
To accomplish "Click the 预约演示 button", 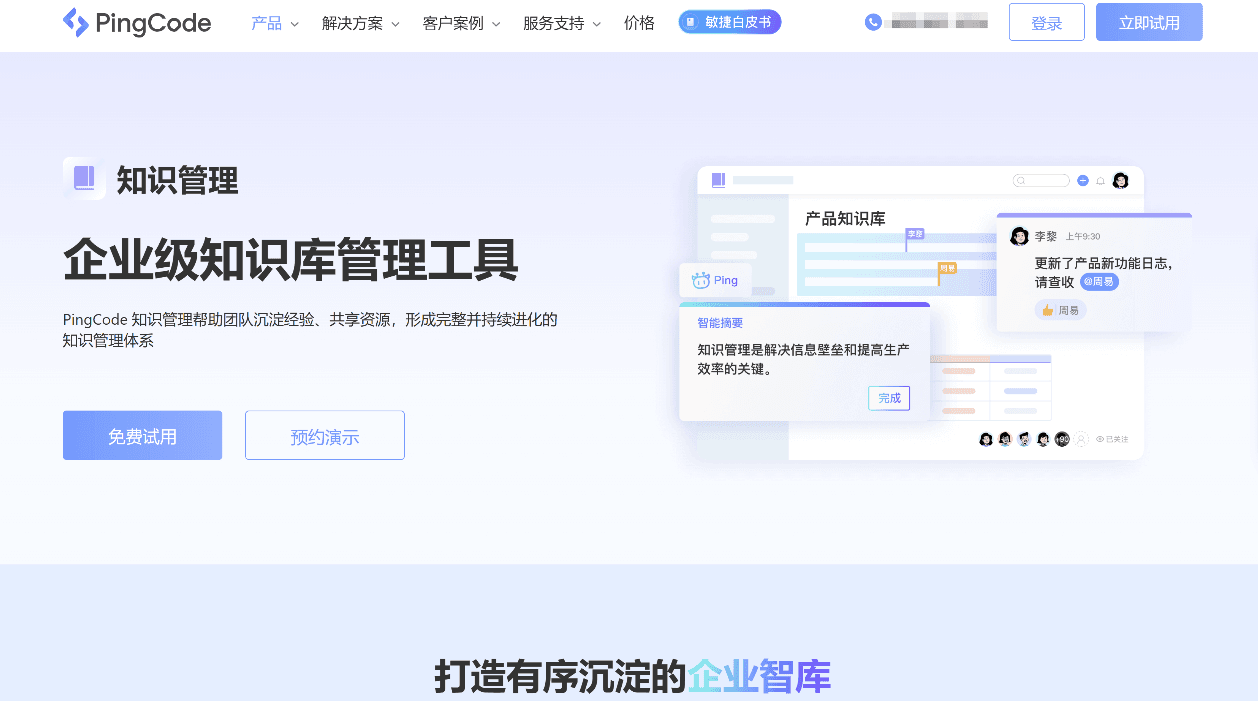I will coord(325,435).
